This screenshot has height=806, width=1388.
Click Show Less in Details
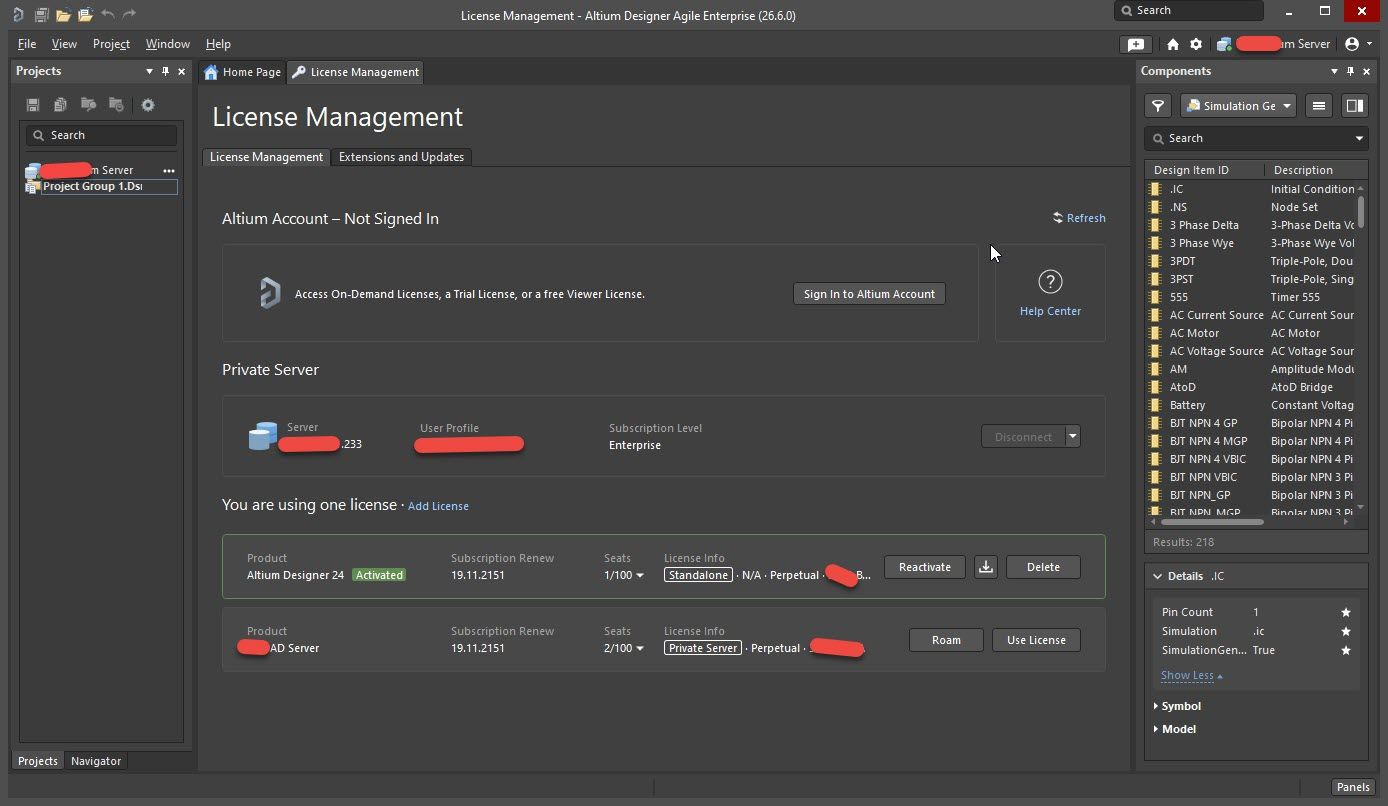(1191, 676)
